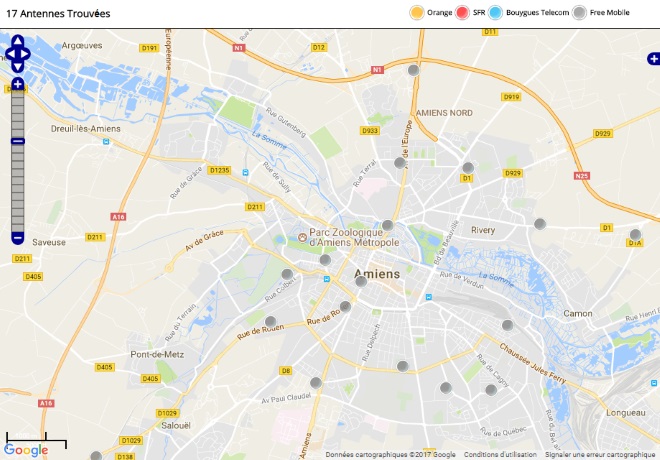Toggle the Free Mobile operator legend
Image resolution: width=660 pixels, height=460 pixels.
pos(601,13)
